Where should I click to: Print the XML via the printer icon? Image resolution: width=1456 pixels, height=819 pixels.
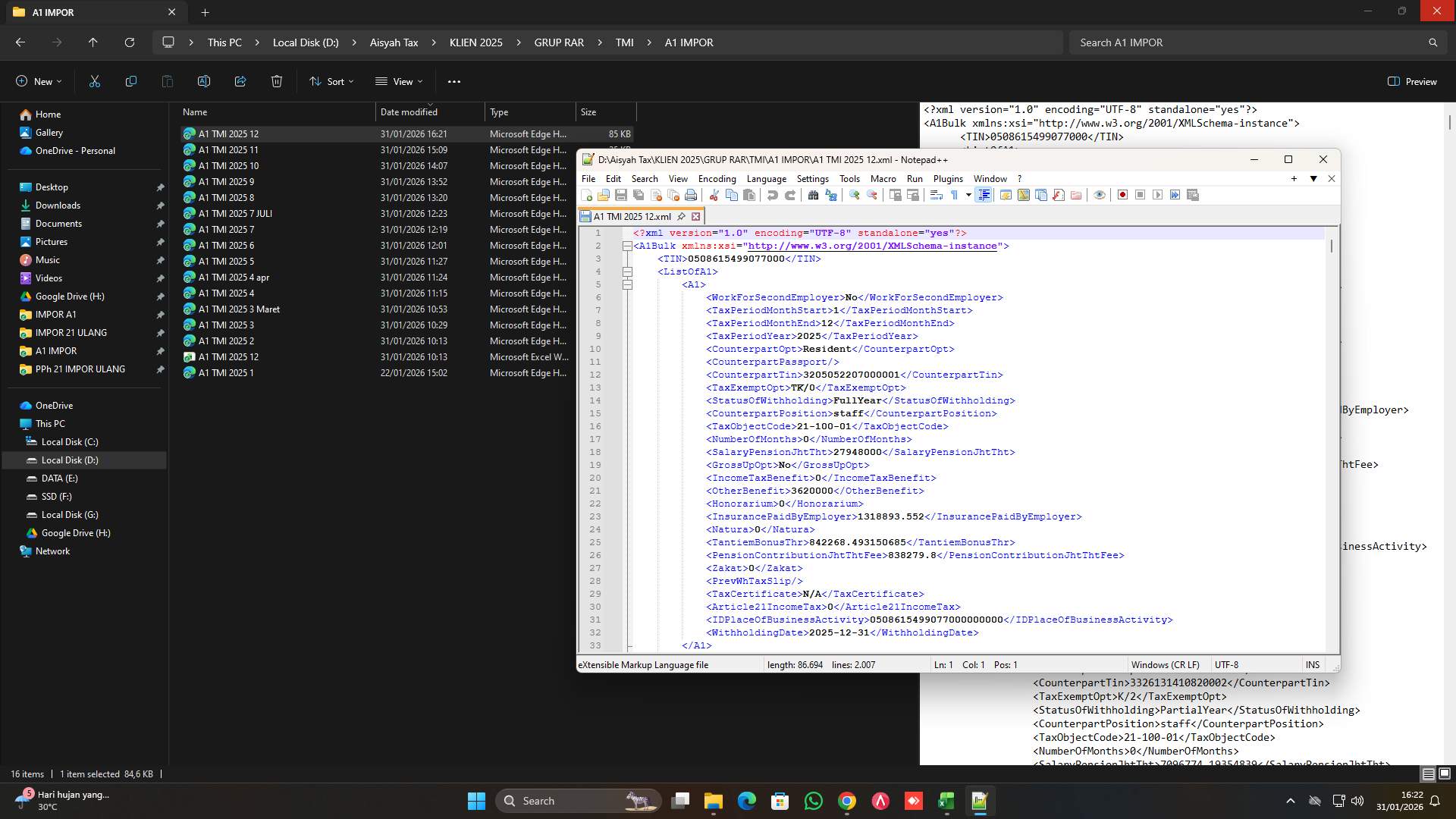coord(689,195)
